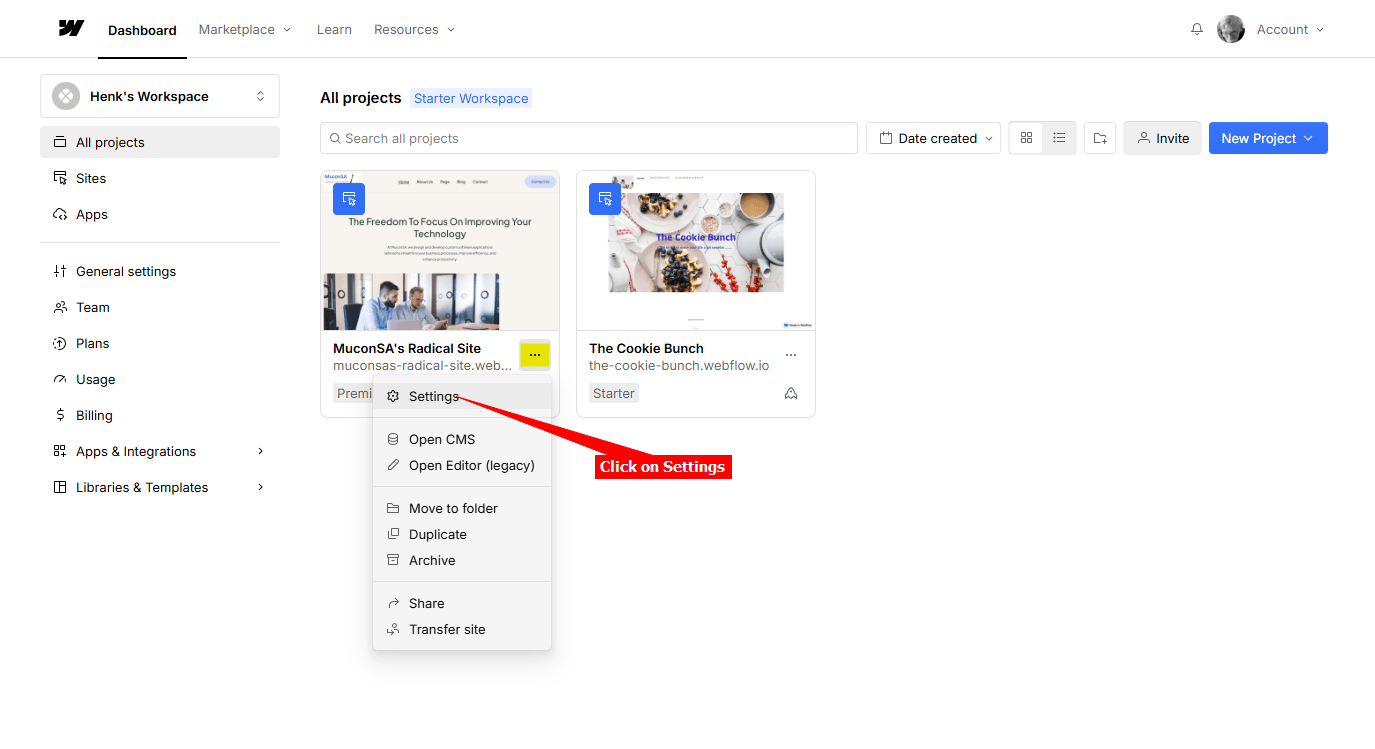Click the Invite button
The height and width of the screenshot is (749, 1375).
point(1162,138)
